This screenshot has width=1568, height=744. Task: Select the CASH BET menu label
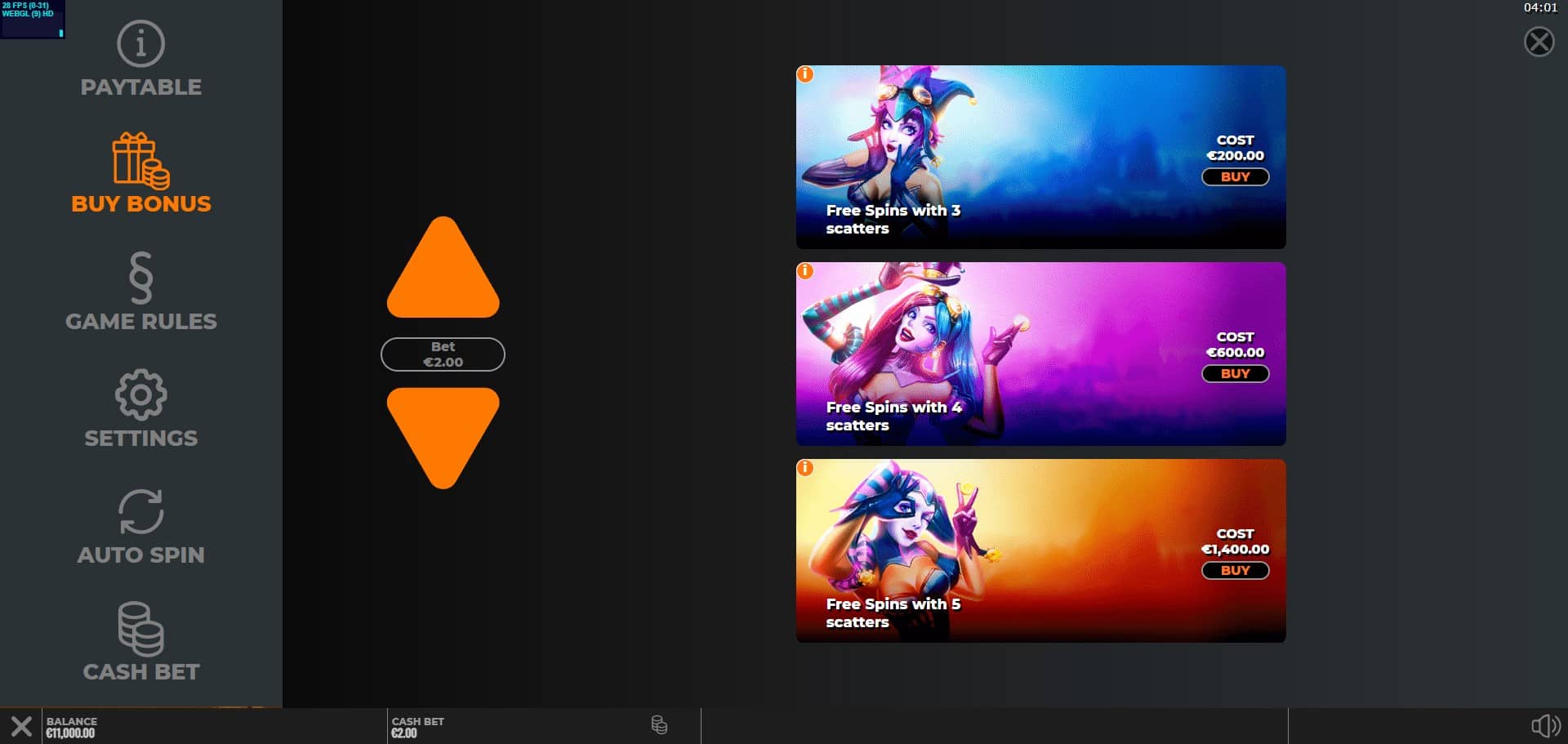(x=140, y=672)
